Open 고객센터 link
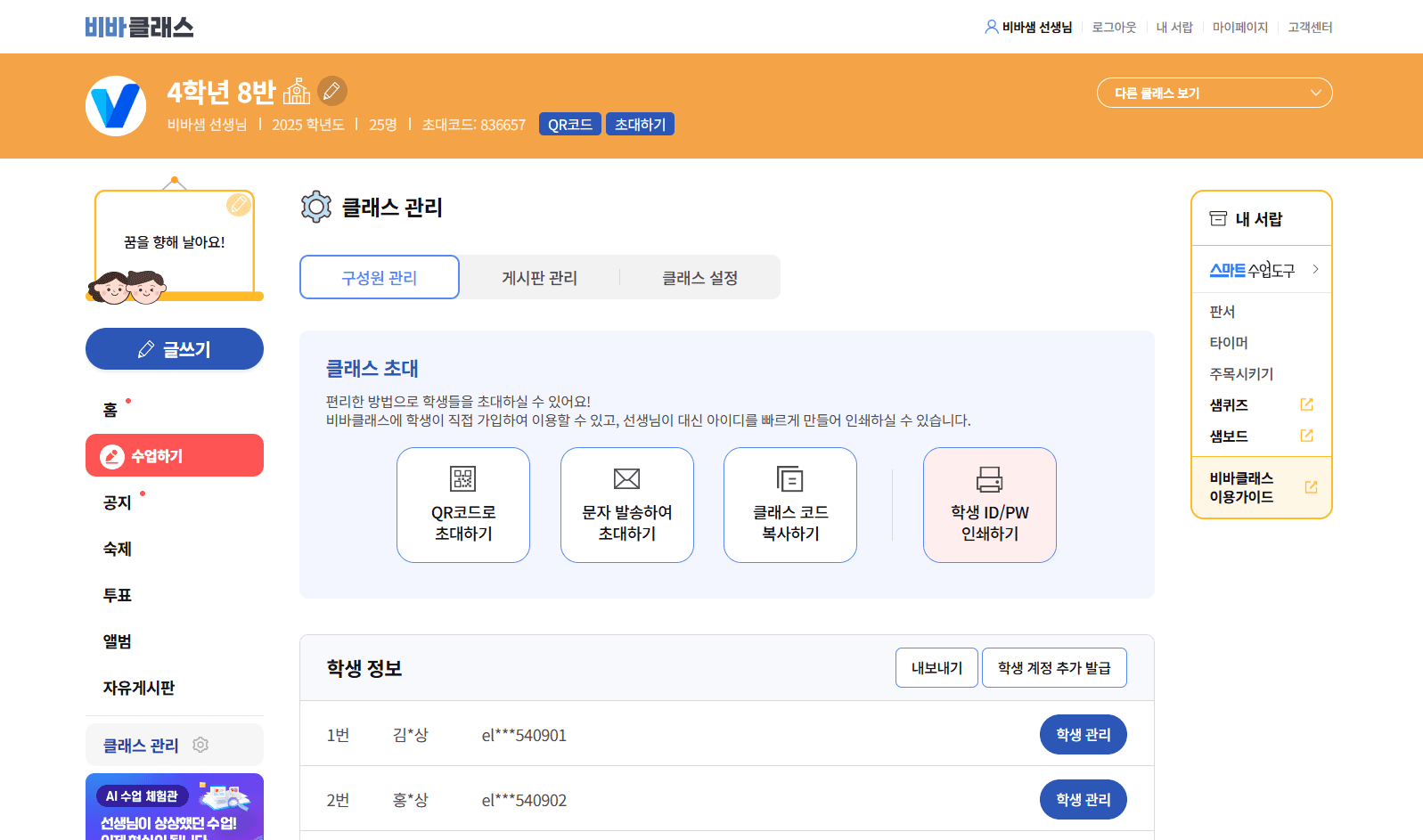Screen dimensions: 1423x840 (1310, 27)
